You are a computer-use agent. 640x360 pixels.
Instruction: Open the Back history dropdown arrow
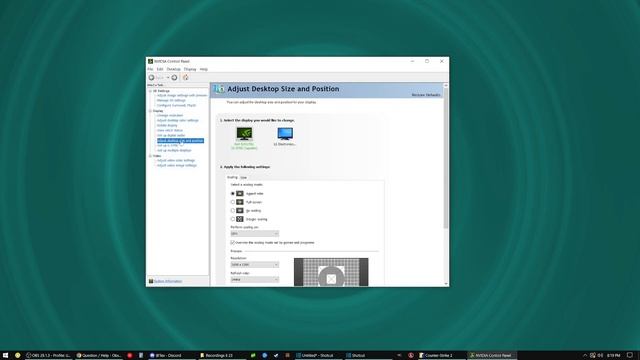[167, 78]
